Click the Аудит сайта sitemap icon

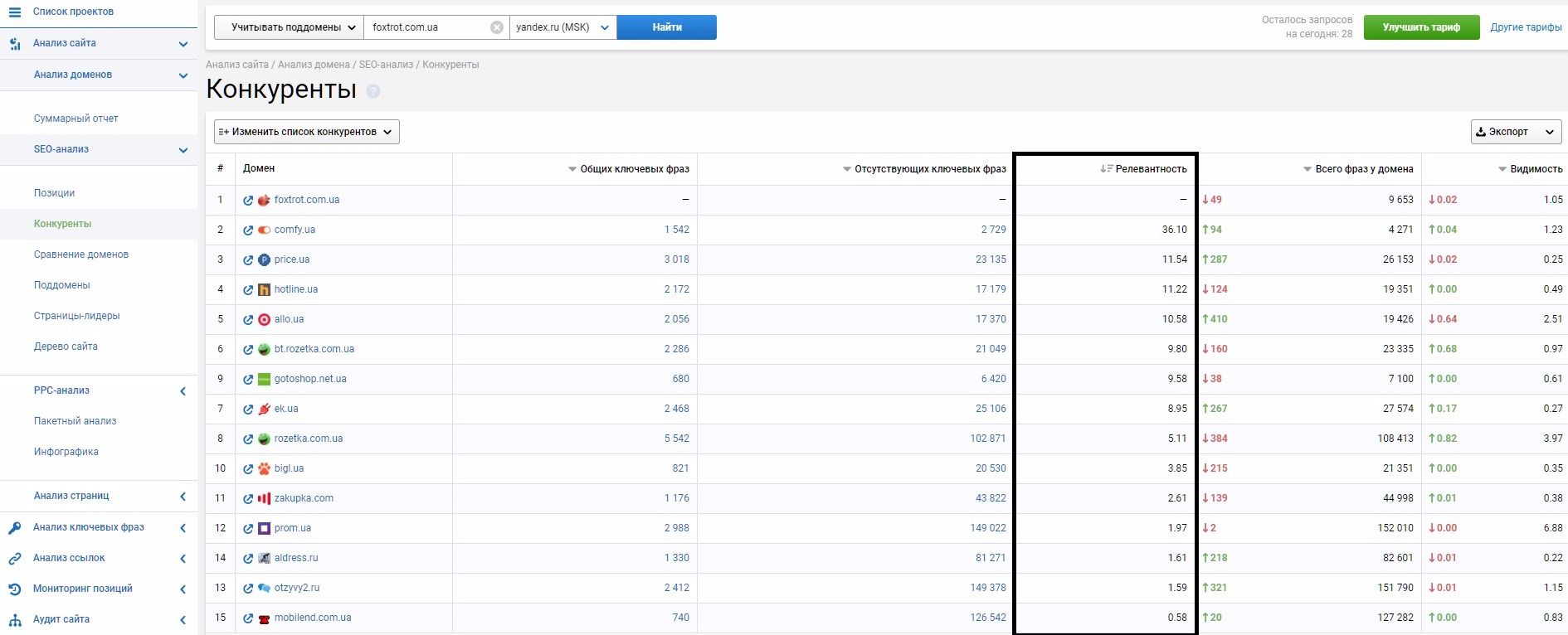[x=14, y=620]
